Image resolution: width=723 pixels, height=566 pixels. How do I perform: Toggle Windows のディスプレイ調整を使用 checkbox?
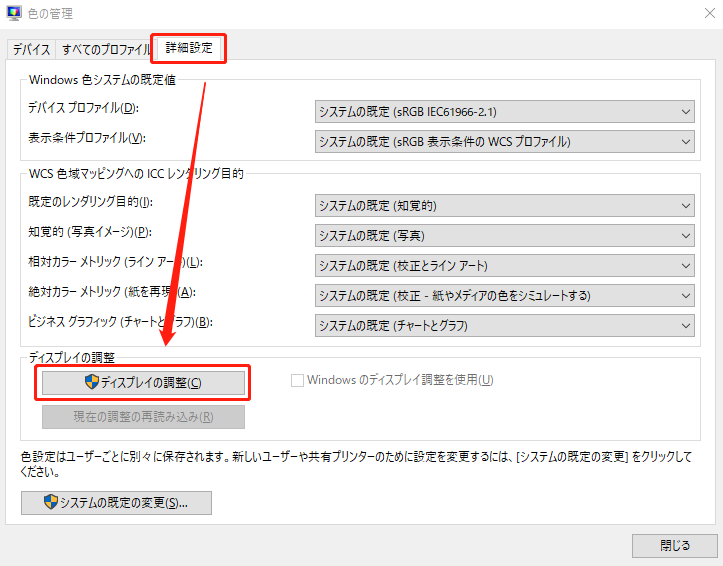297,381
